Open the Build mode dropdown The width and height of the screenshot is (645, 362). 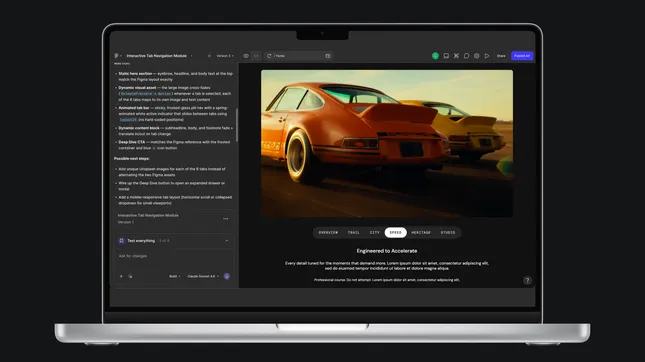point(175,276)
